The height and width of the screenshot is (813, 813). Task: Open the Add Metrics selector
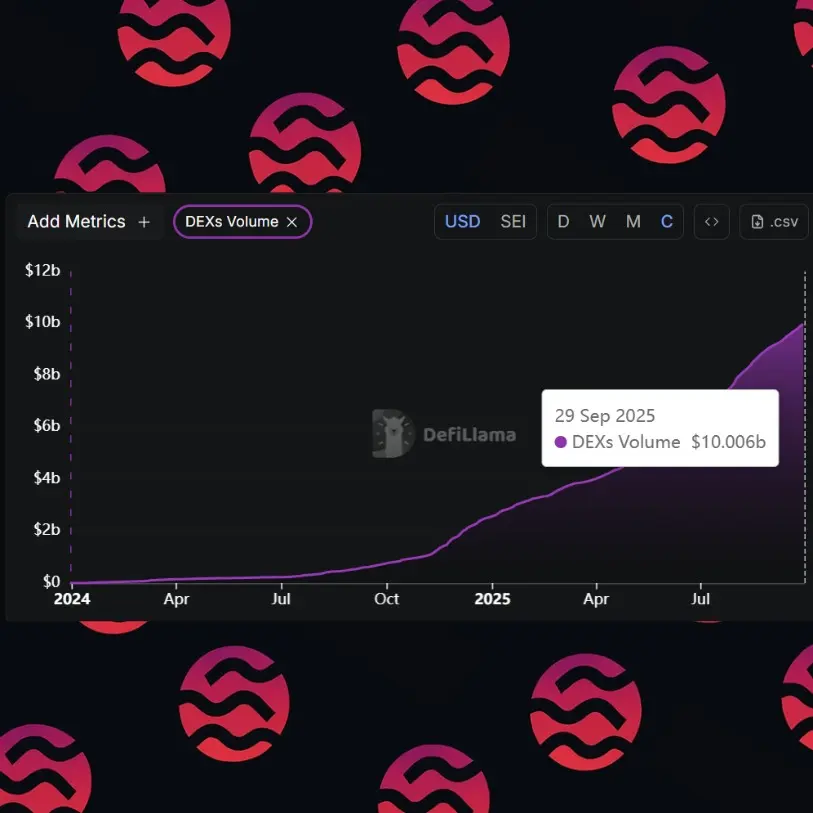[89, 222]
